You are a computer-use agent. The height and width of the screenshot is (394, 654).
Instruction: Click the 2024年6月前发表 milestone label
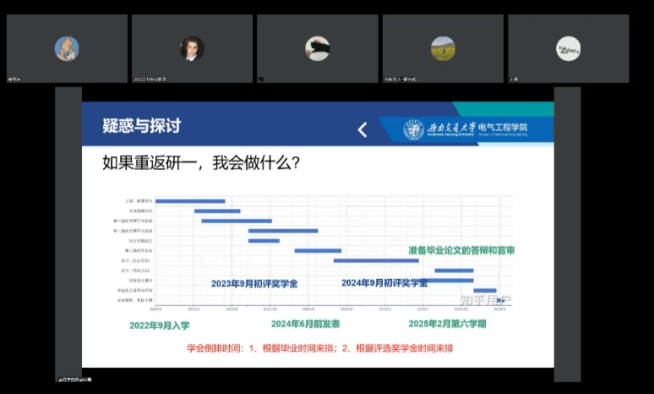point(306,324)
